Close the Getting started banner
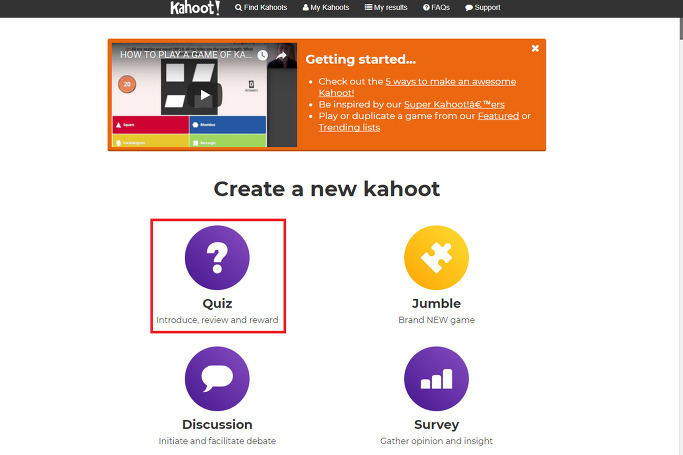Screen dimensions: 683x455 tap(535, 48)
